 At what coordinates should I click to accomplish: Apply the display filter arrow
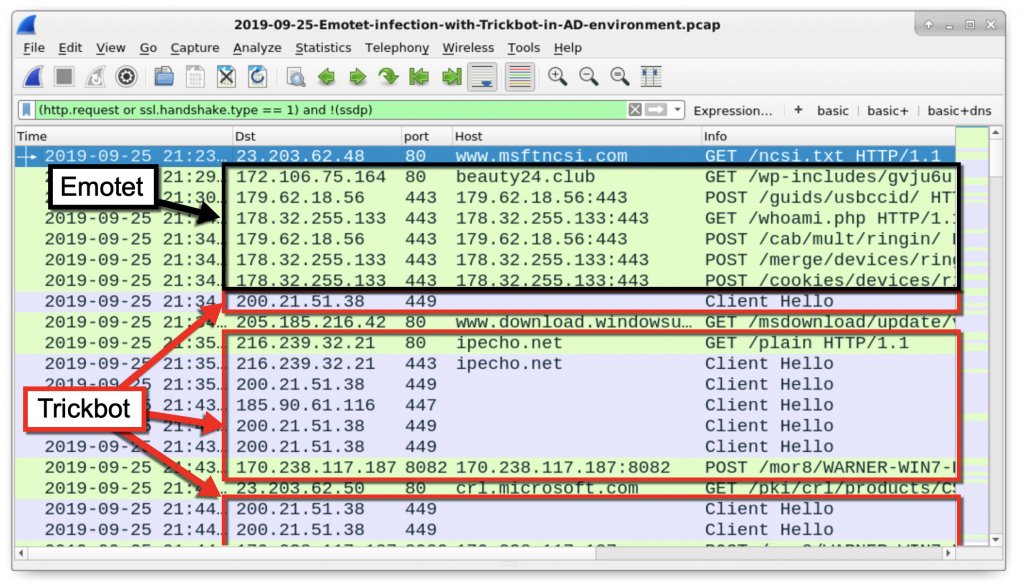(x=656, y=110)
